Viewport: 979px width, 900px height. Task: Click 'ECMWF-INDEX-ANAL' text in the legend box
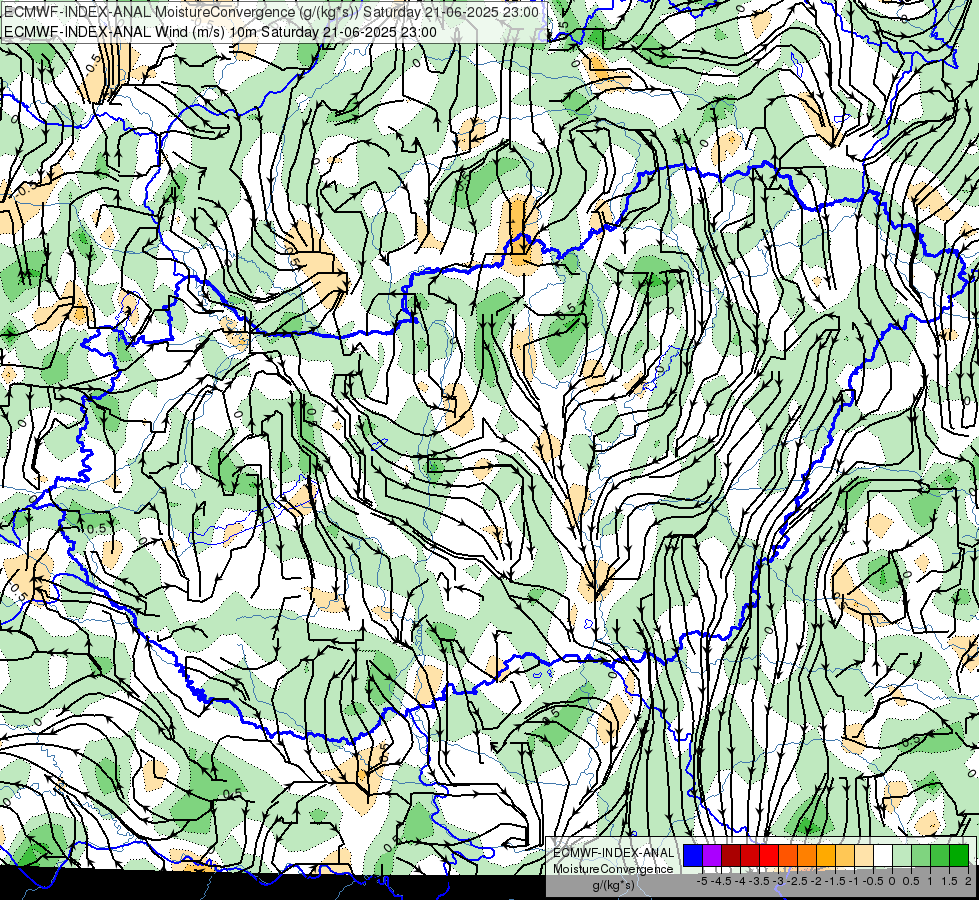coord(613,853)
